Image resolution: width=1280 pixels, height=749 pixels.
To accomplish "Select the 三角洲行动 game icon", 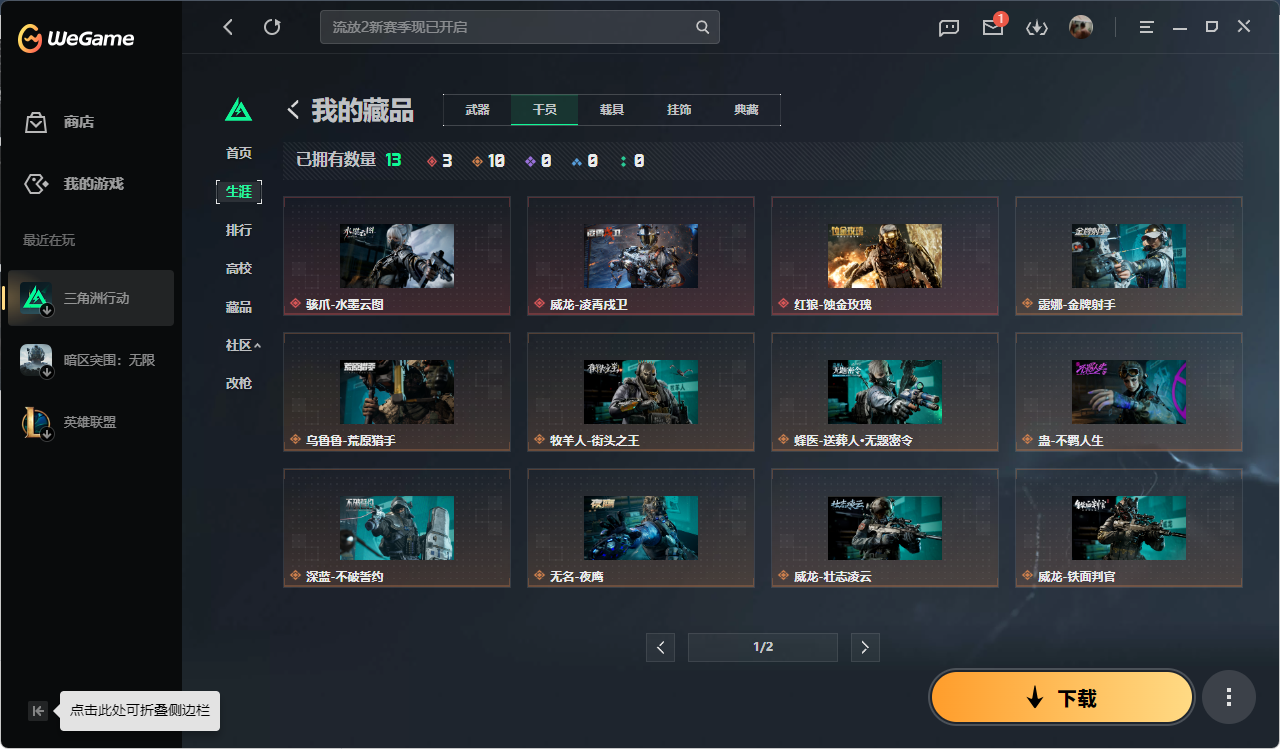I will click(x=36, y=298).
